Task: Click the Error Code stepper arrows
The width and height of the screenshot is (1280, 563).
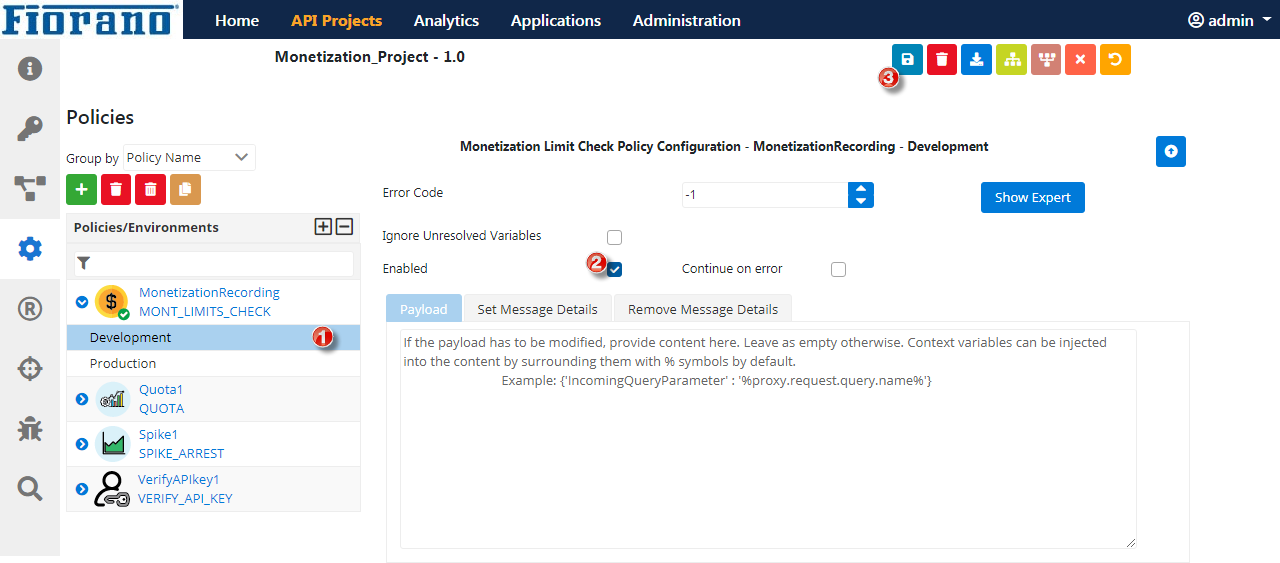Action: [861, 194]
